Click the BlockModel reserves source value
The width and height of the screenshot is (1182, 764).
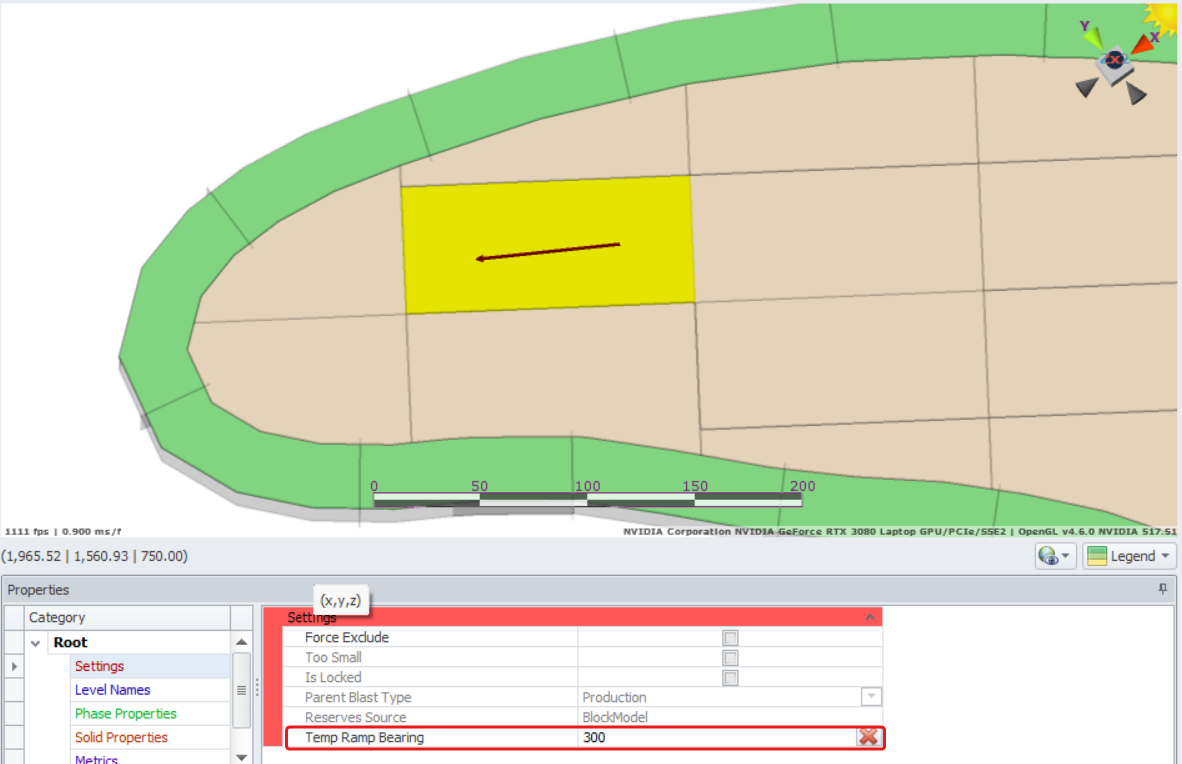[614, 717]
